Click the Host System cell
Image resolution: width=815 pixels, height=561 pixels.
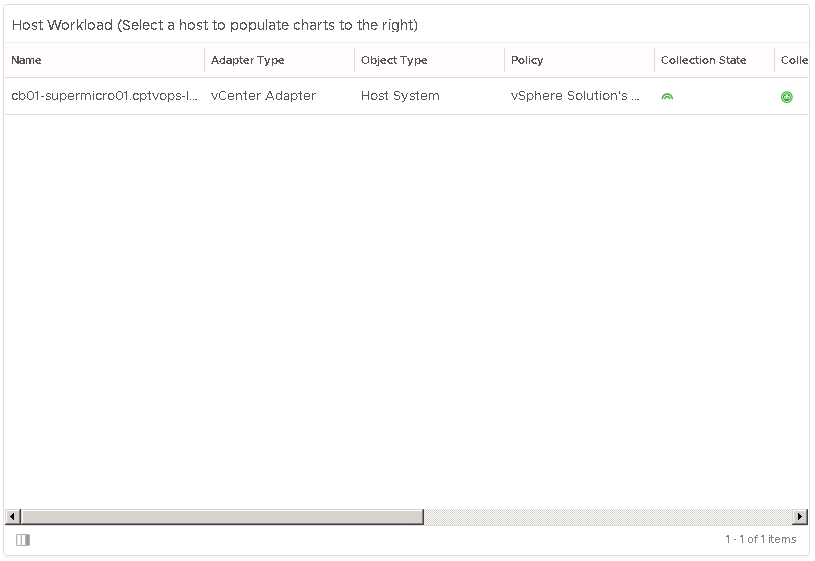pyautogui.click(x=400, y=96)
